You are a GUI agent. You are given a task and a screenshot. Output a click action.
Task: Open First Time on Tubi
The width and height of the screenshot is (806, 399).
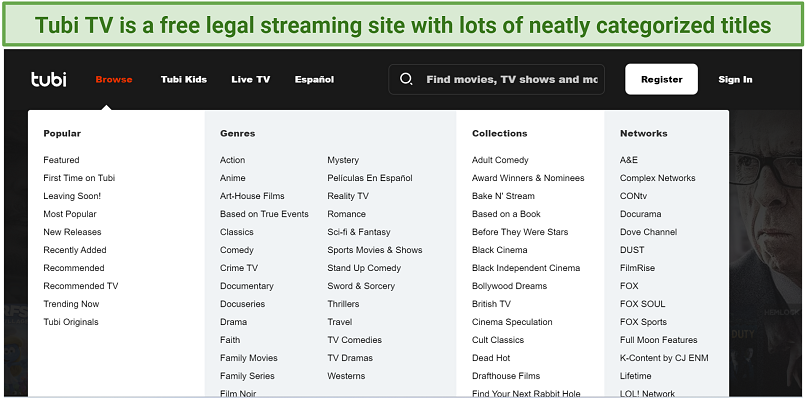(x=79, y=178)
